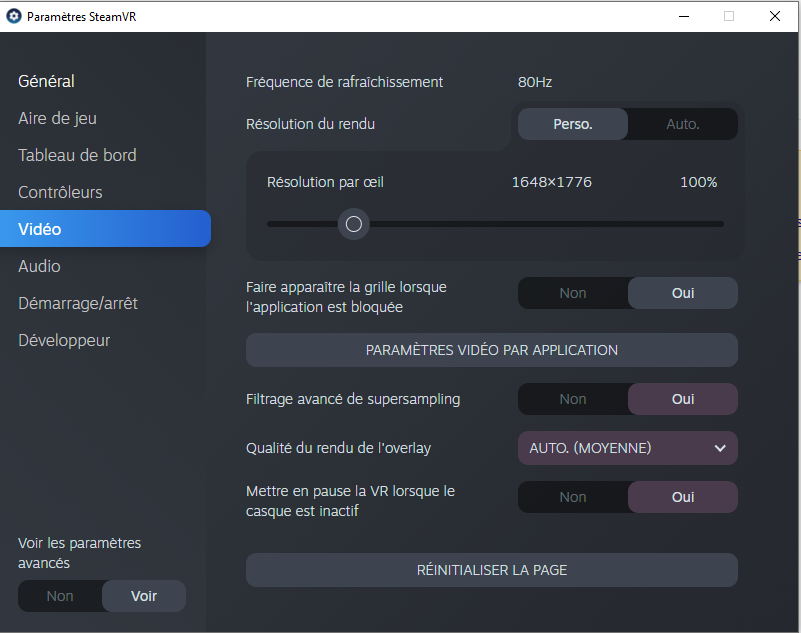Click the SteamVR icon in title bar
Screen dimensions: 801x633
pyautogui.click(x=14, y=16)
